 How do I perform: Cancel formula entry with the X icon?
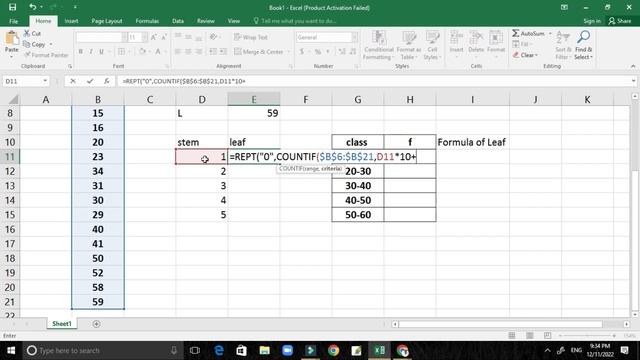point(73,81)
